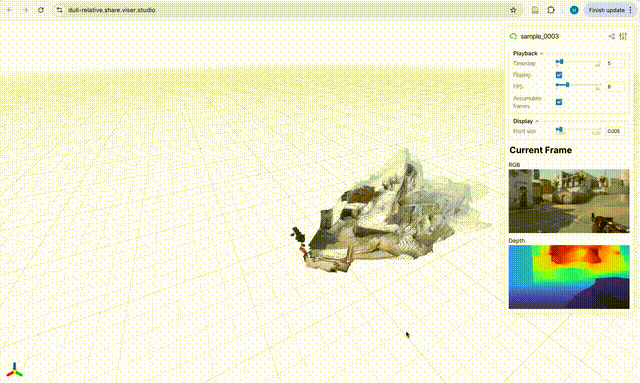The height and width of the screenshot is (383, 640).
Task: Go back with the browser back arrow
Action: pyautogui.click(x=10, y=10)
